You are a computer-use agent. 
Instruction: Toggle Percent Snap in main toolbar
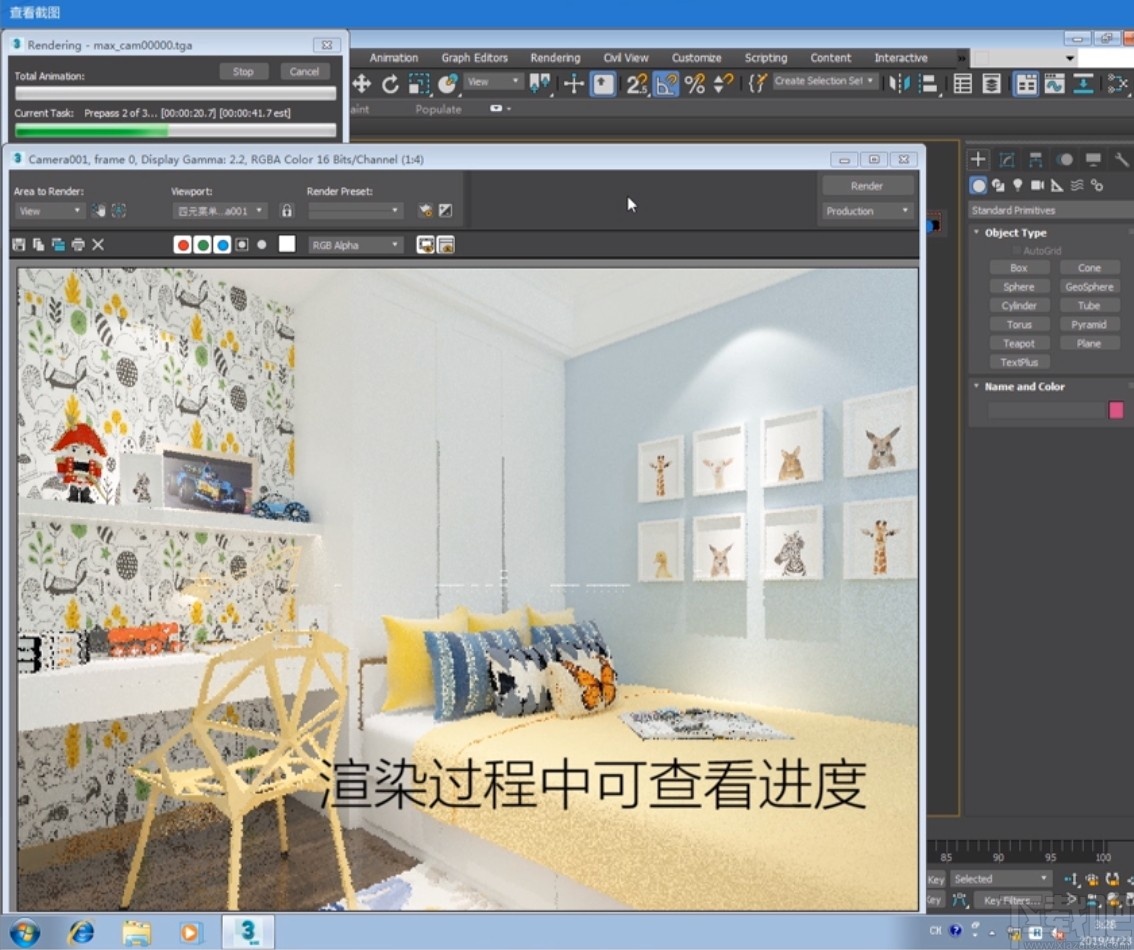point(695,84)
